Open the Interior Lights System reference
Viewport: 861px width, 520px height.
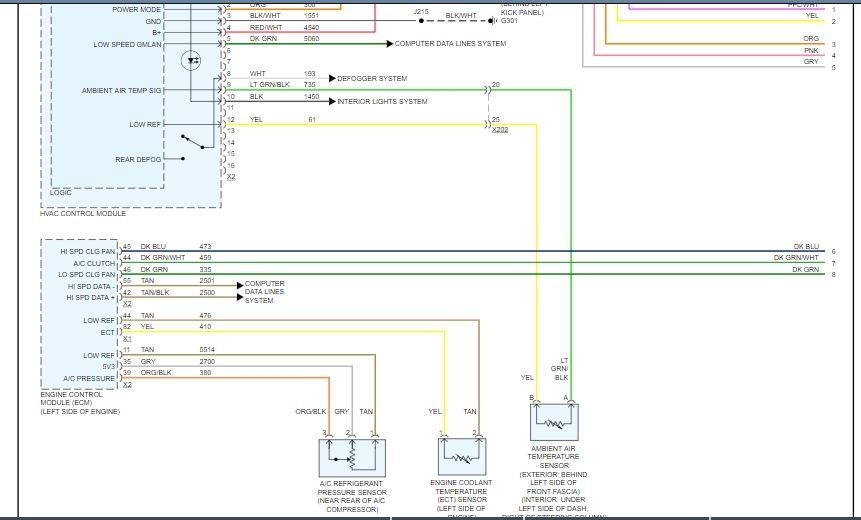point(381,101)
